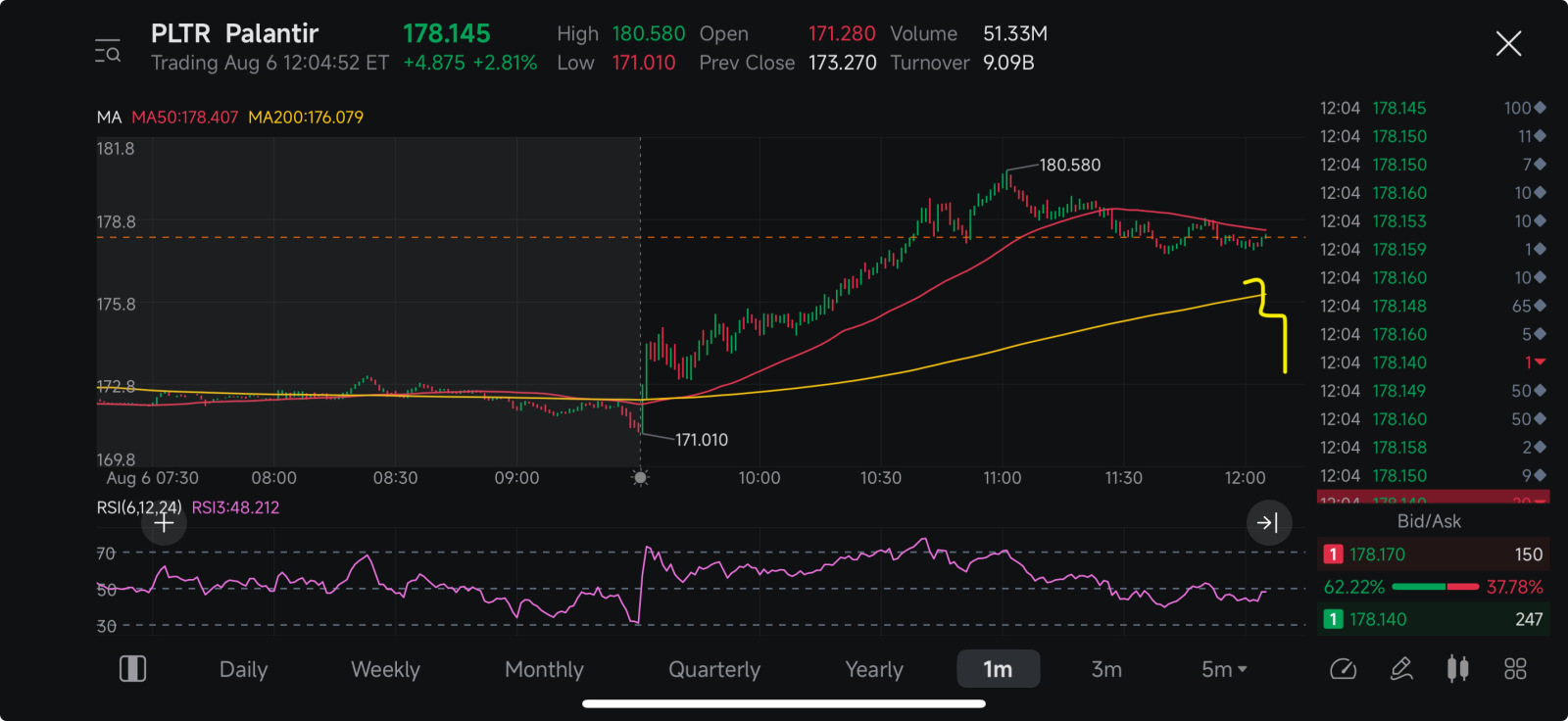1568x721 pixels.
Task: Click the Prev Close 173.270 value
Action: (842, 63)
